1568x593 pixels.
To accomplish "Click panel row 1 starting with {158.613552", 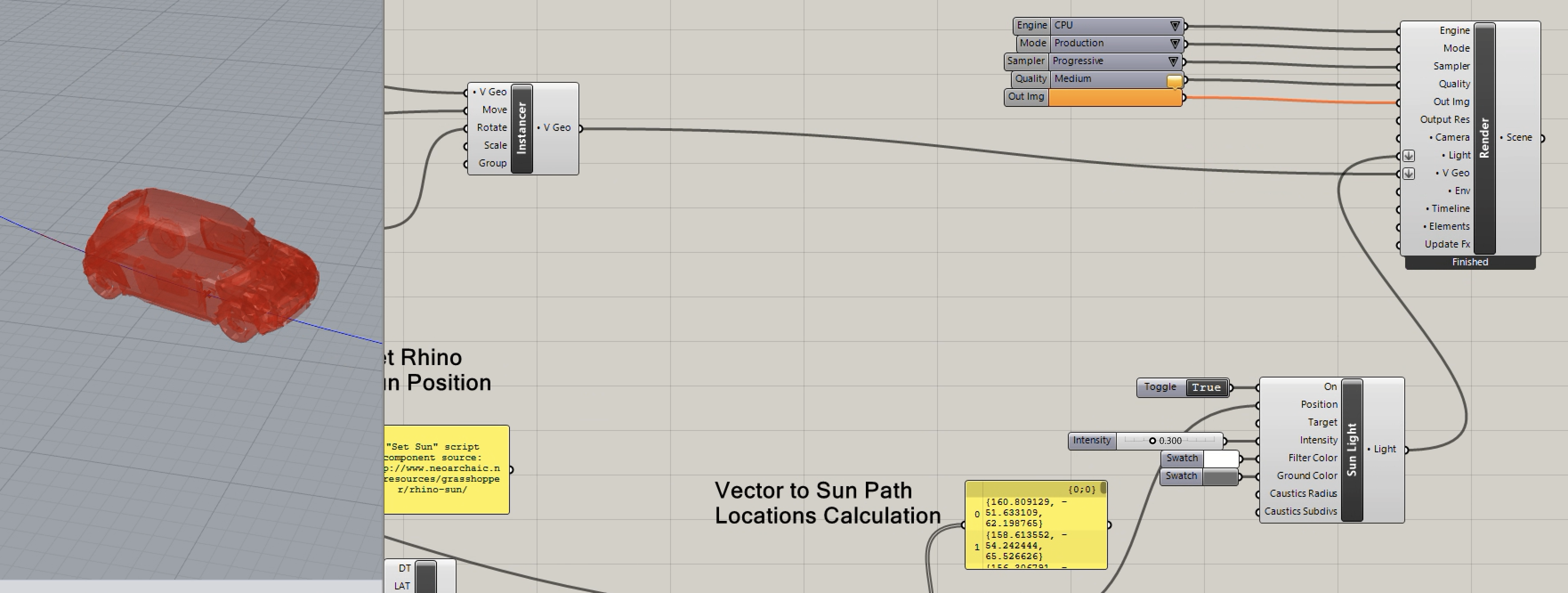I will 1036,546.
